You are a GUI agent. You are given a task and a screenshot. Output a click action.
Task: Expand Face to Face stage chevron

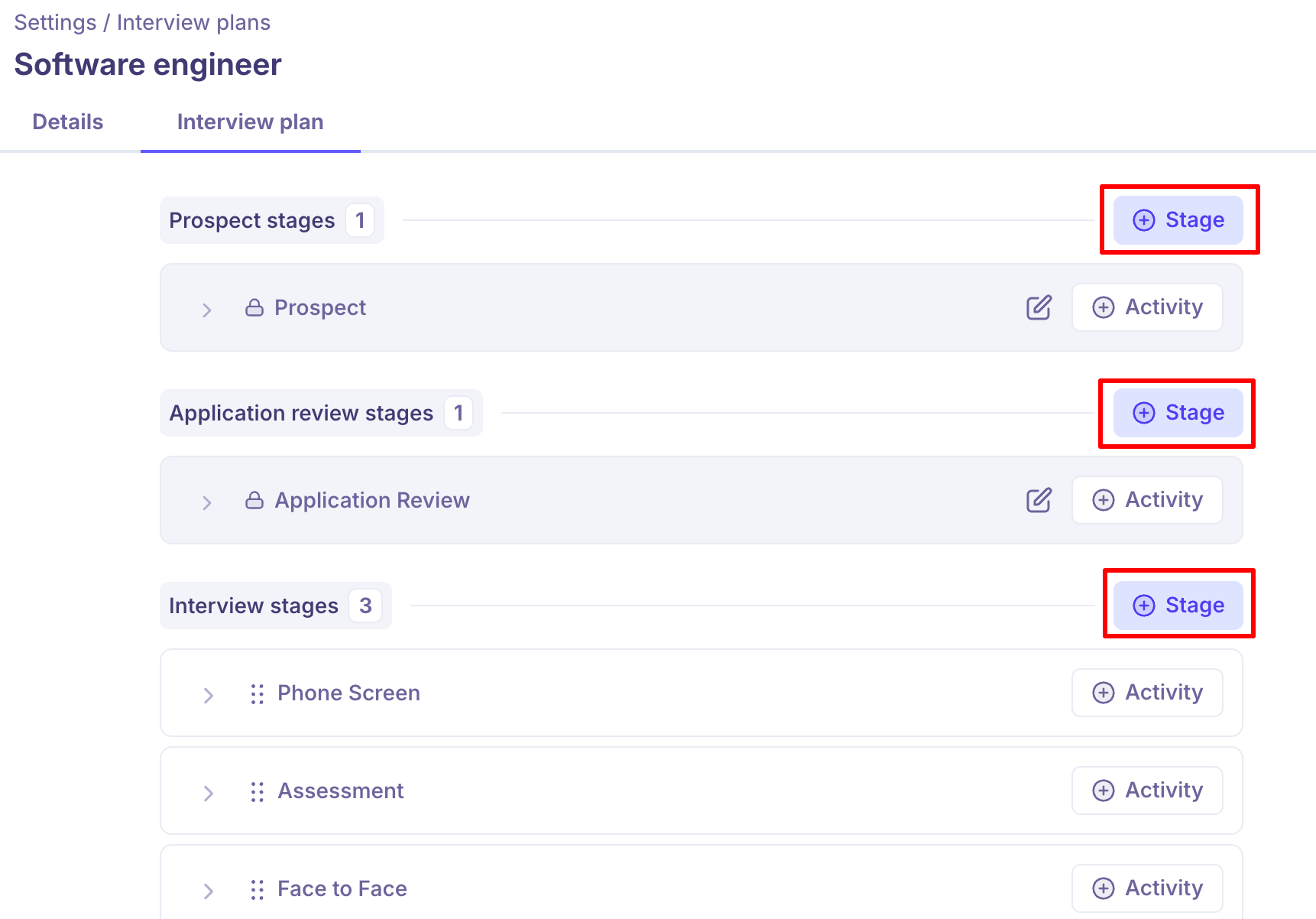pyautogui.click(x=208, y=891)
